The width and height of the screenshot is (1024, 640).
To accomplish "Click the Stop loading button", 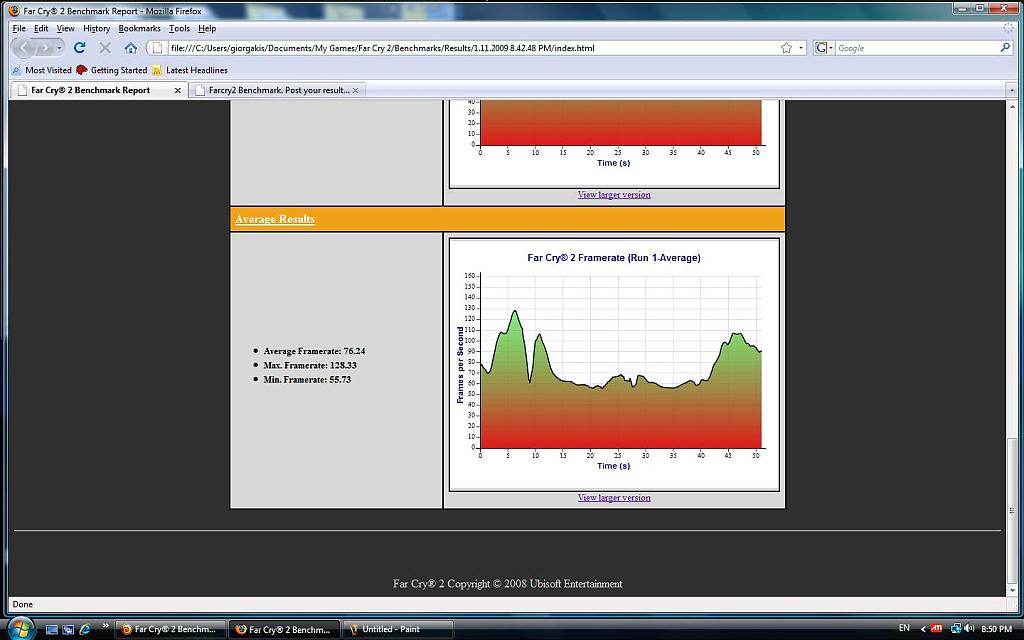I will 105,48.
